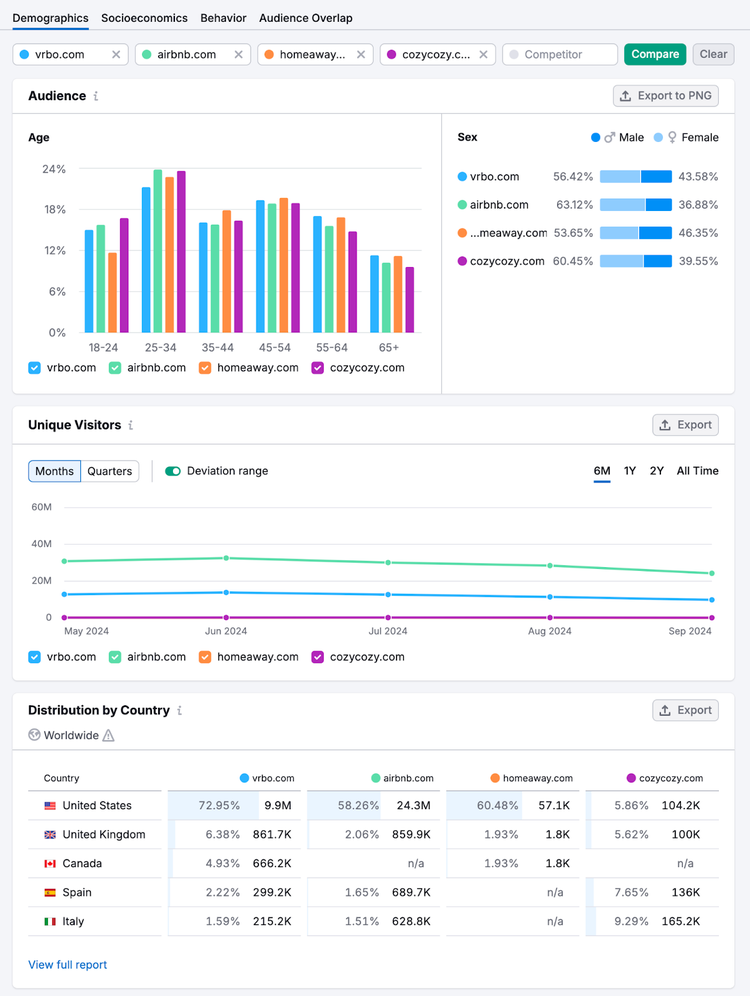
Task: Click the warning icon beside Worldwide
Action: 109,736
